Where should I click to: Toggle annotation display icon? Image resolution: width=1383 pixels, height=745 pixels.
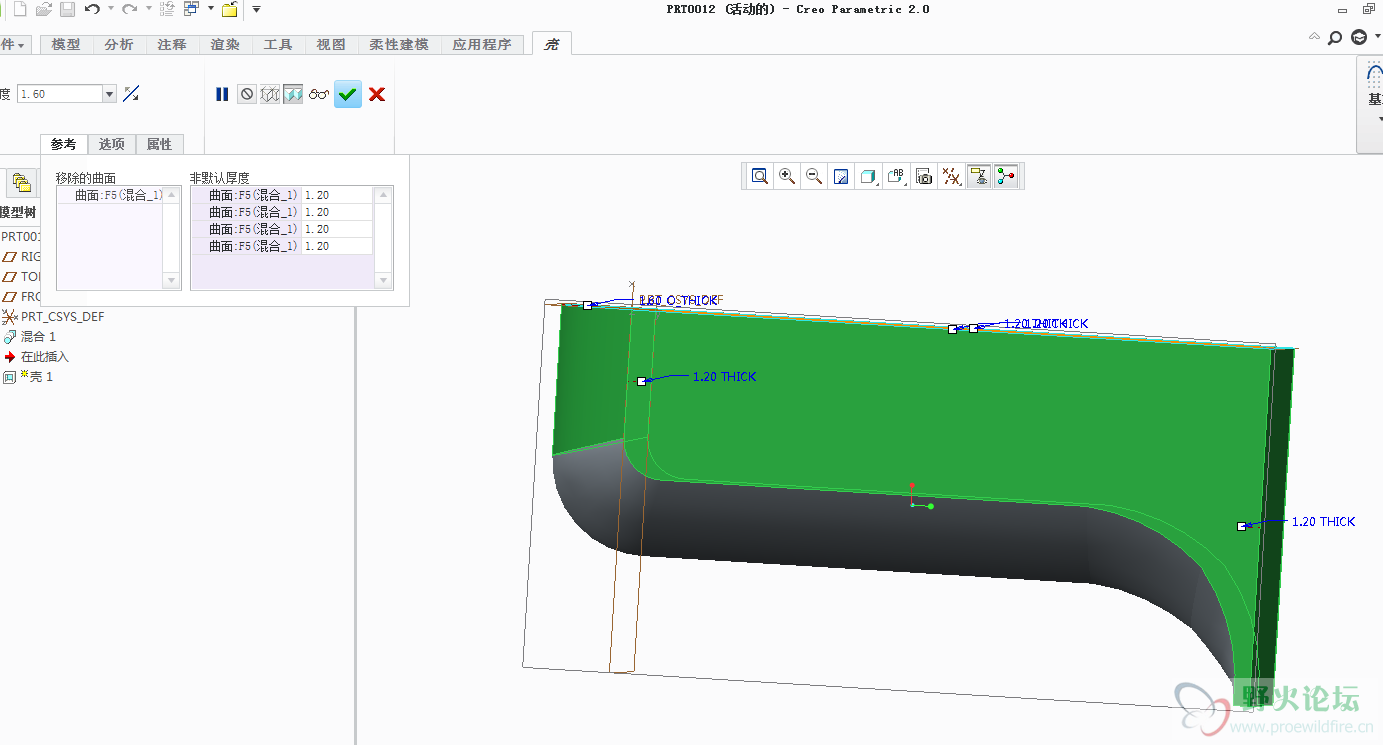point(979,176)
